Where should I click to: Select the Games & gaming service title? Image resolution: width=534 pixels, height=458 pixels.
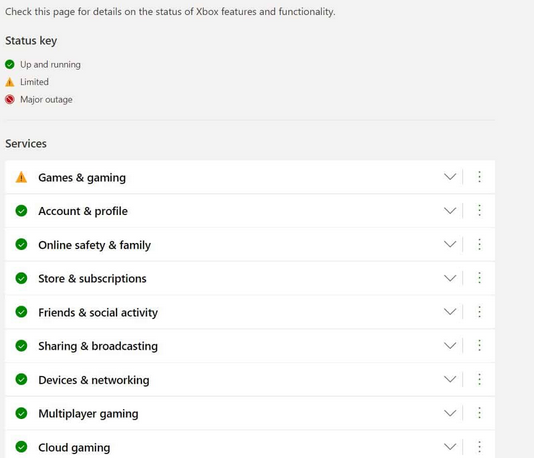pyautogui.click(x=82, y=177)
